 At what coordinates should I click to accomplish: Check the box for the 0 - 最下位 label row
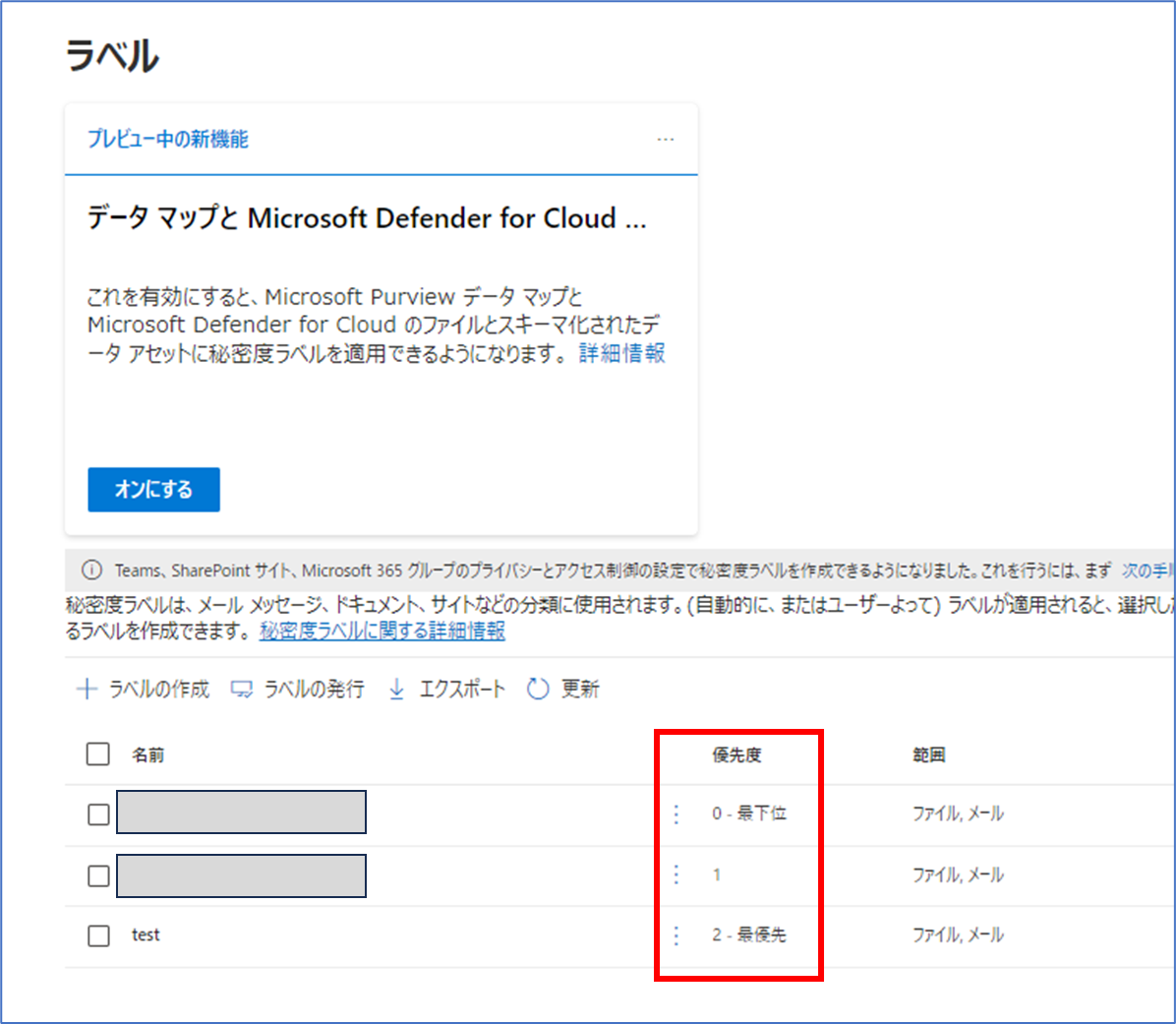coord(98,813)
